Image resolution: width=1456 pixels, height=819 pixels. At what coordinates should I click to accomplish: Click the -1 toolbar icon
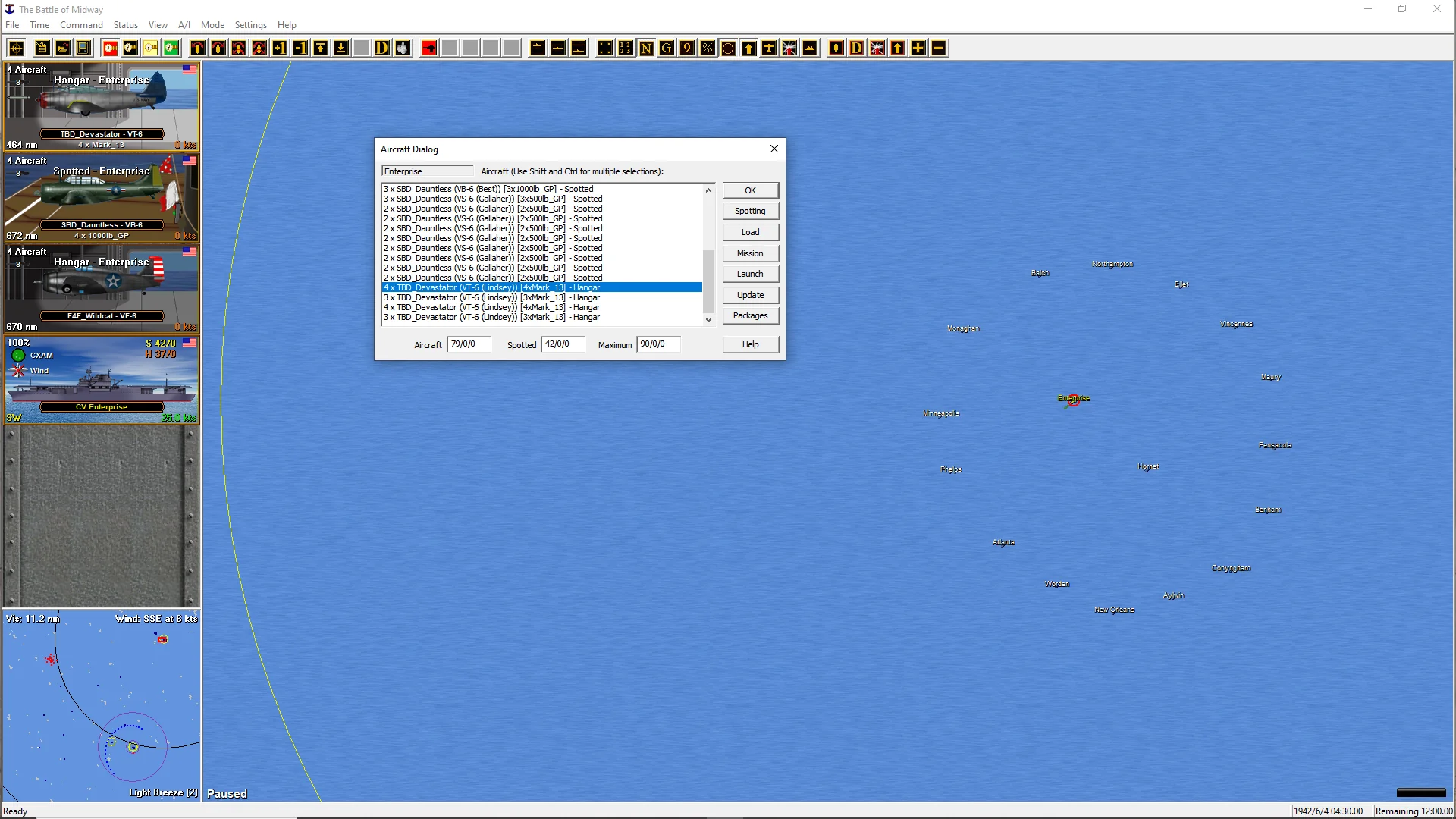click(300, 49)
